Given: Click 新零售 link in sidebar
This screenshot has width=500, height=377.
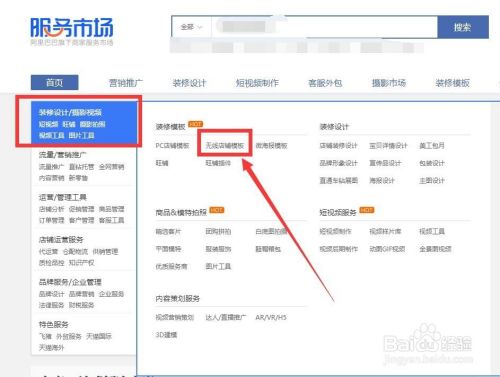Looking at the screenshot, I should click(x=78, y=178).
